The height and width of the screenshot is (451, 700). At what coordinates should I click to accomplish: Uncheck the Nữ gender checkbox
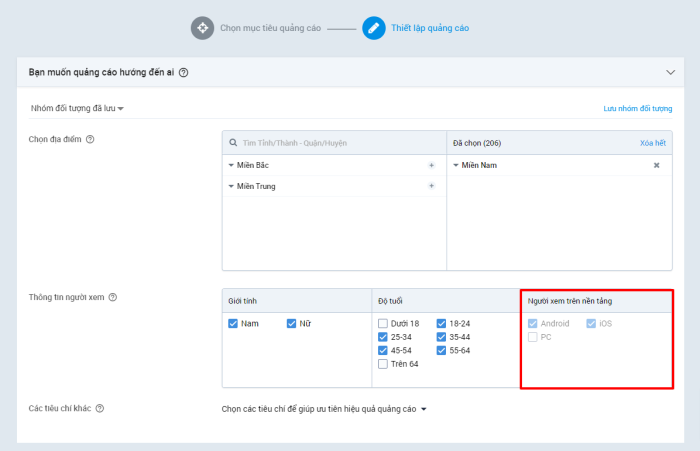292,323
